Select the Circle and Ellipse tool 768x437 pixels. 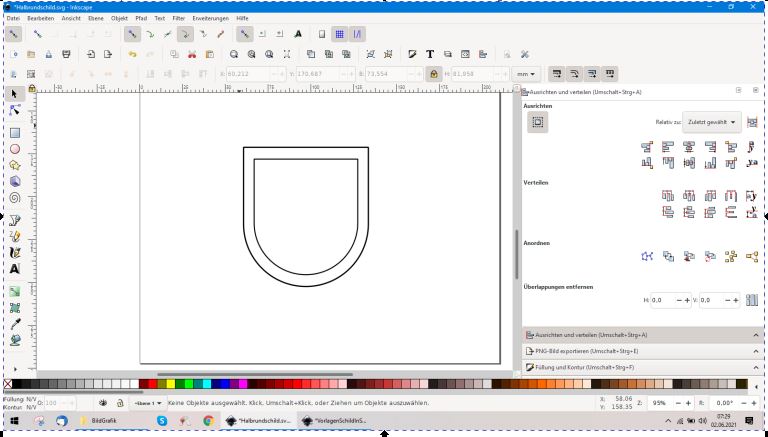point(15,149)
